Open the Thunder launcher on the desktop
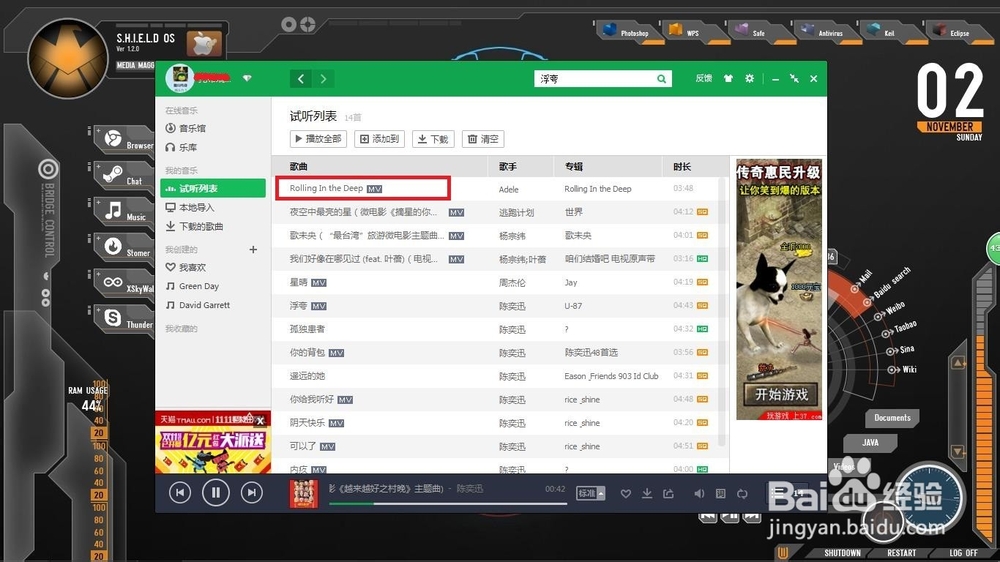Viewport: 1000px width, 562px height. click(x=126, y=319)
